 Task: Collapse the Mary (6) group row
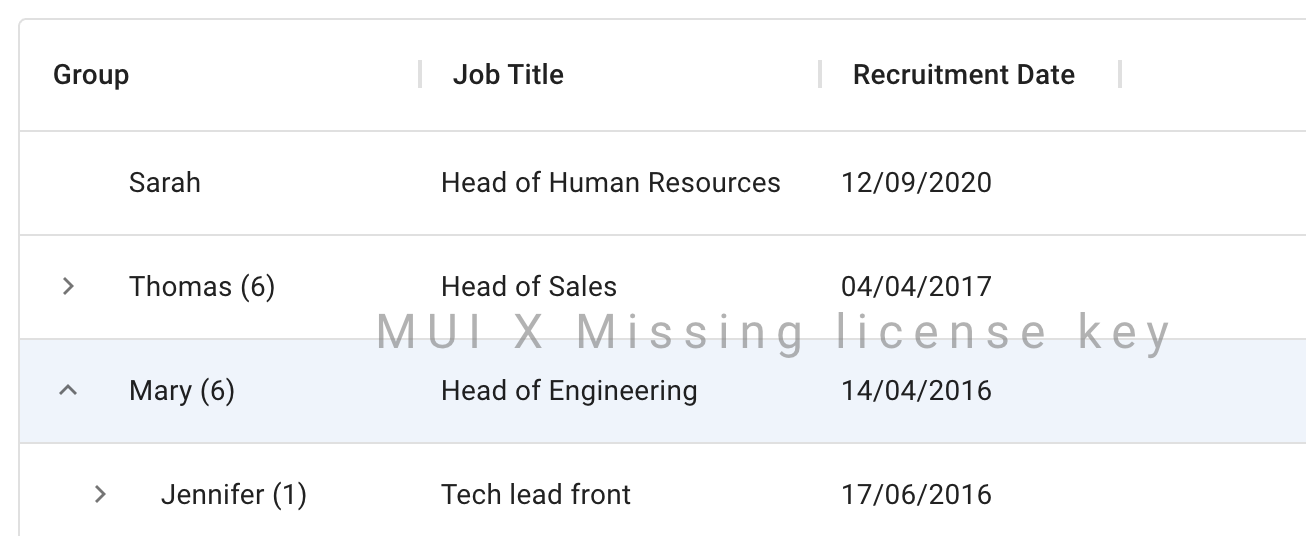point(68,391)
